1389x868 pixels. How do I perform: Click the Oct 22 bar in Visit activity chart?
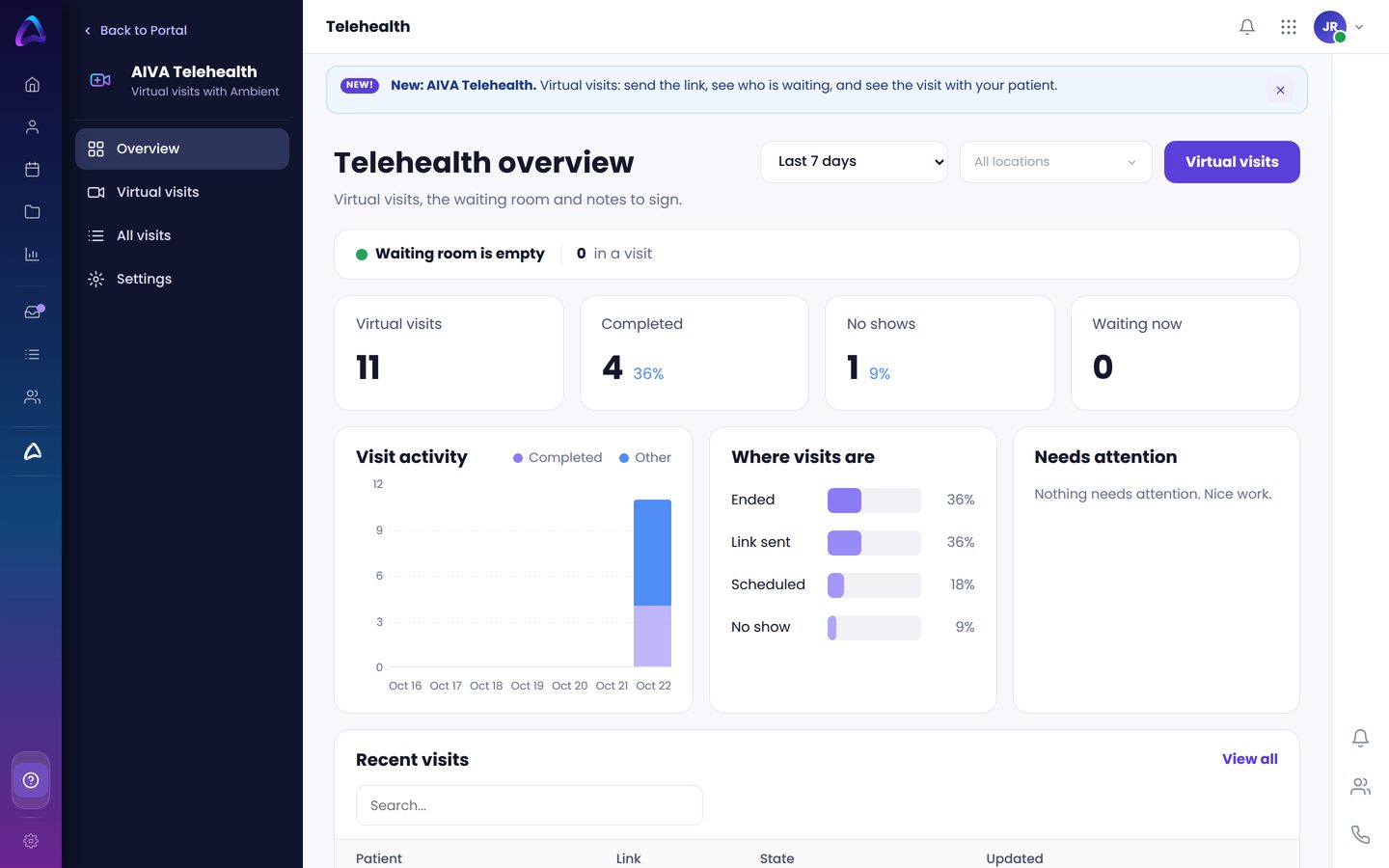coord(652,583)
